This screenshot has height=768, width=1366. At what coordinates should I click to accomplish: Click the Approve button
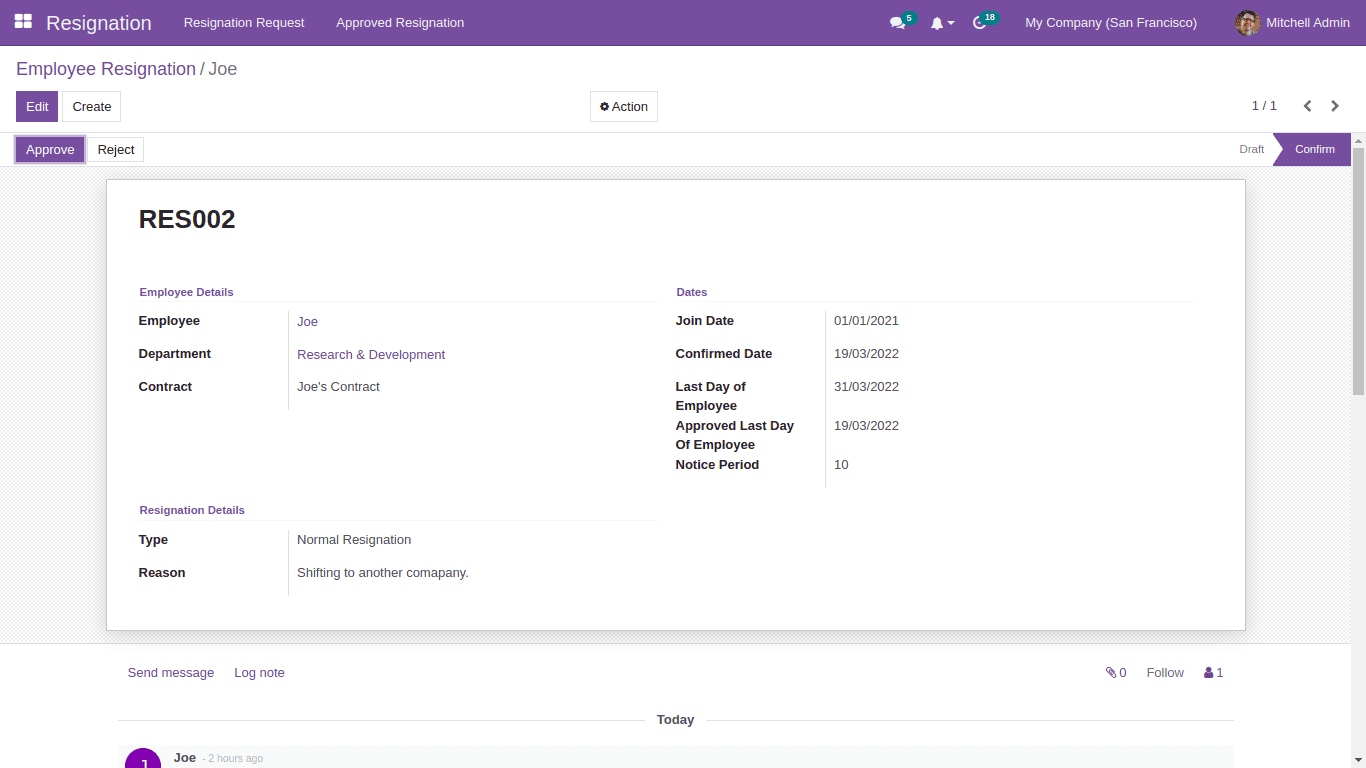(49, 149)
